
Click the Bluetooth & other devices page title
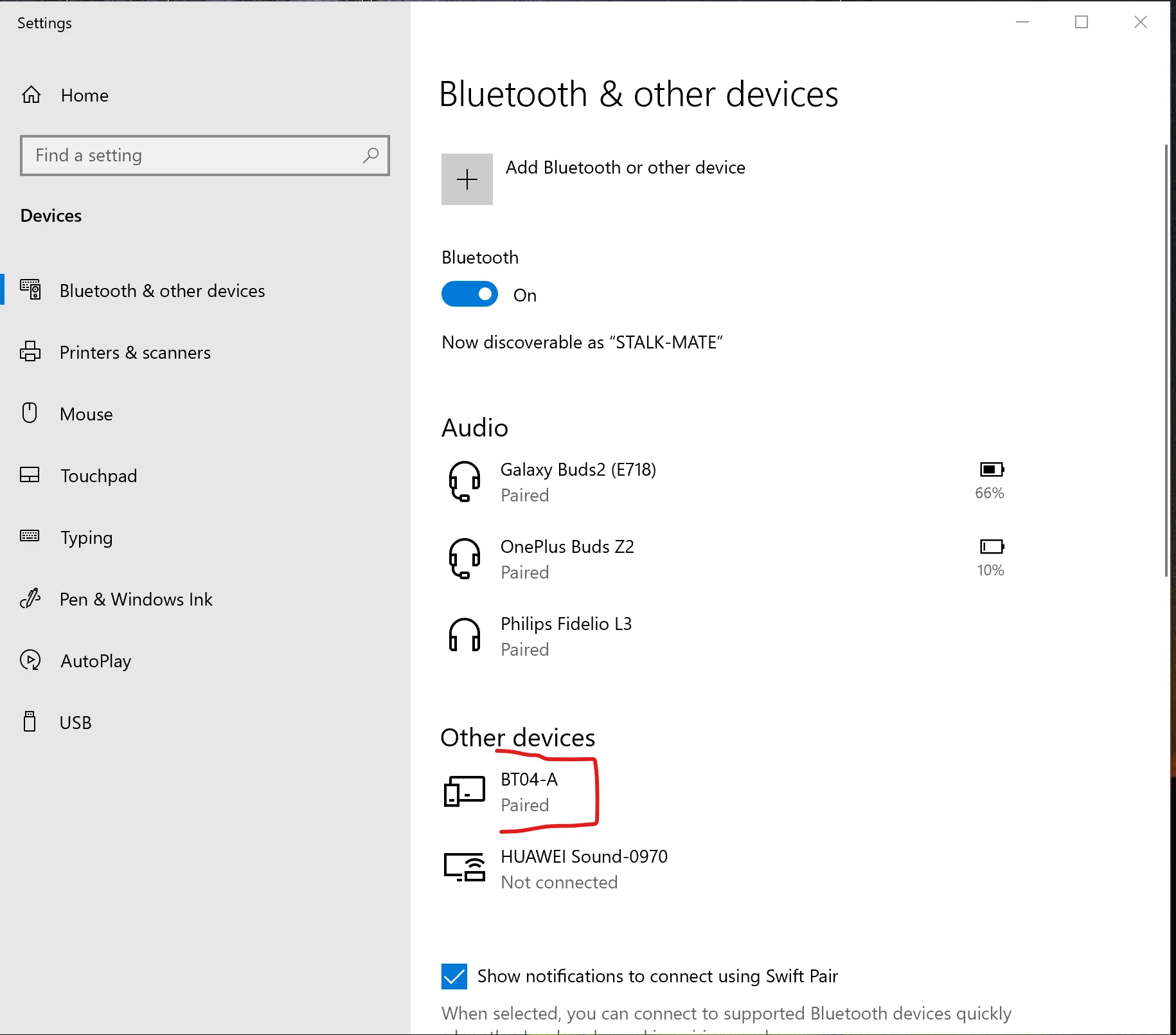639,95
